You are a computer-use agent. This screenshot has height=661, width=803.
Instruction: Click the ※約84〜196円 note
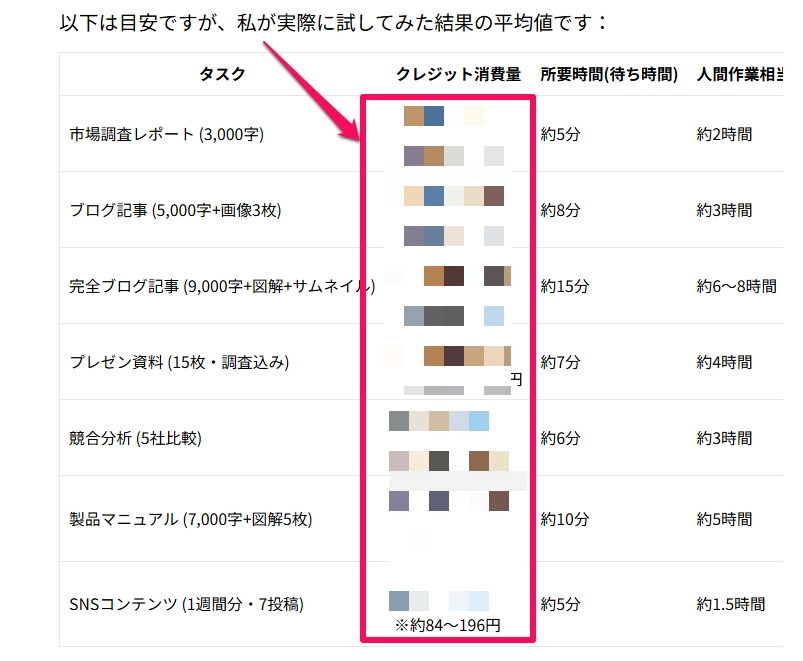[448, 626]
